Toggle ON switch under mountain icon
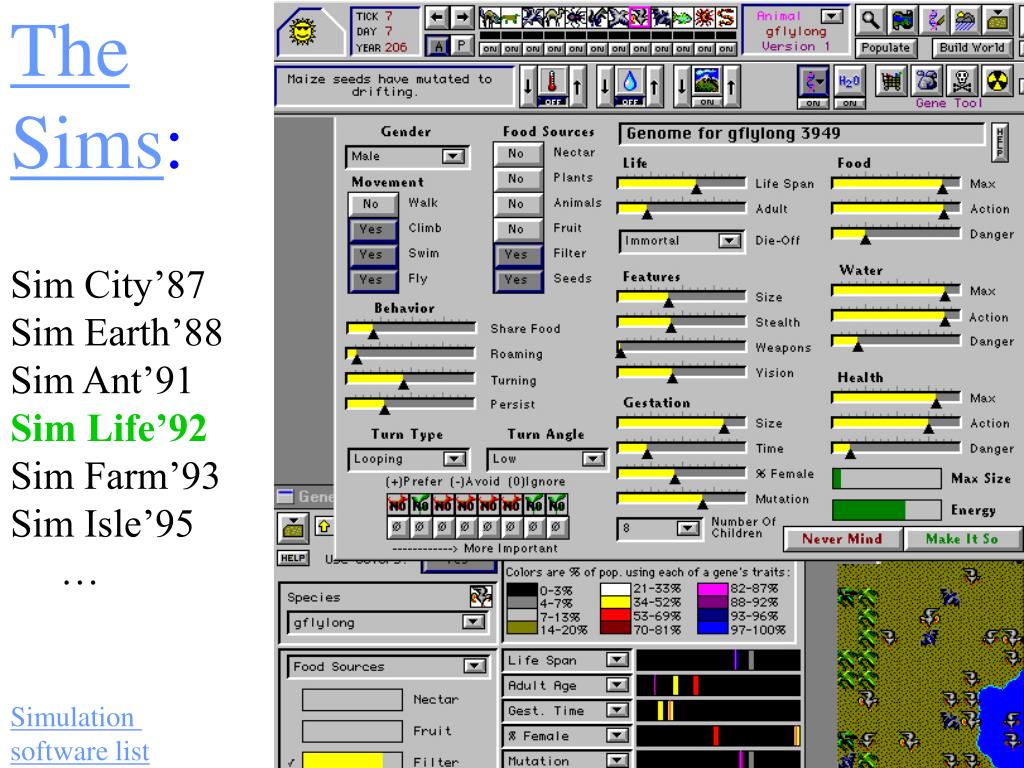1024x768 pixels. pos(707,103)
